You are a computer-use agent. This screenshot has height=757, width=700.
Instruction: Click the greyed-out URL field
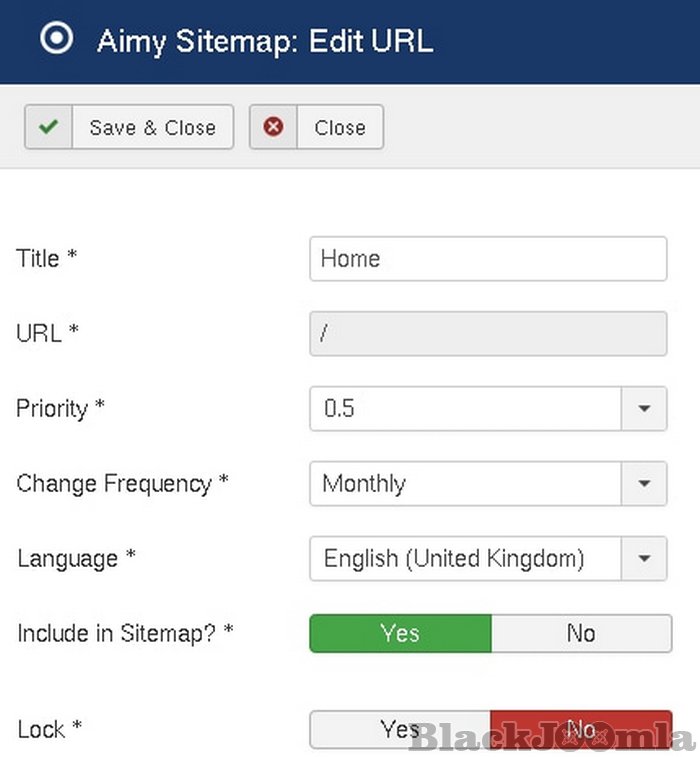pyautogui.click(x=488, y=334)
